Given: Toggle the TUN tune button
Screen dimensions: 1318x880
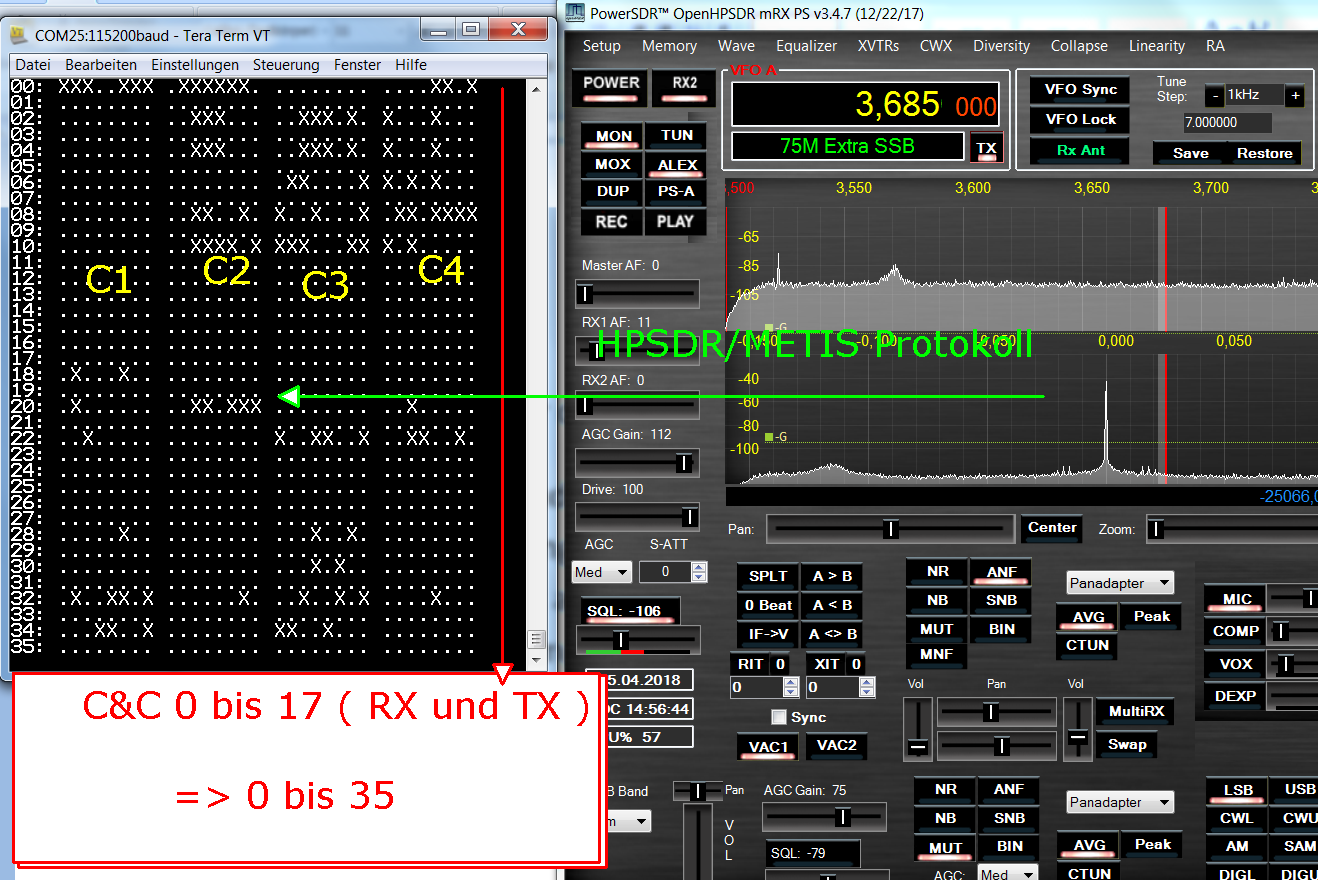Looking at the screenshot, I should pos(677,136).
